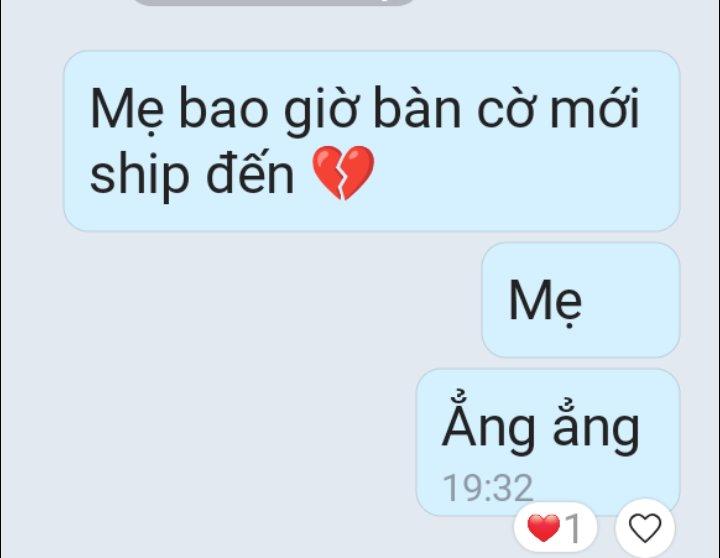Tap the short "Mẹ" message bubble
The width and height of the screenshot is (720, 558).
581,300
